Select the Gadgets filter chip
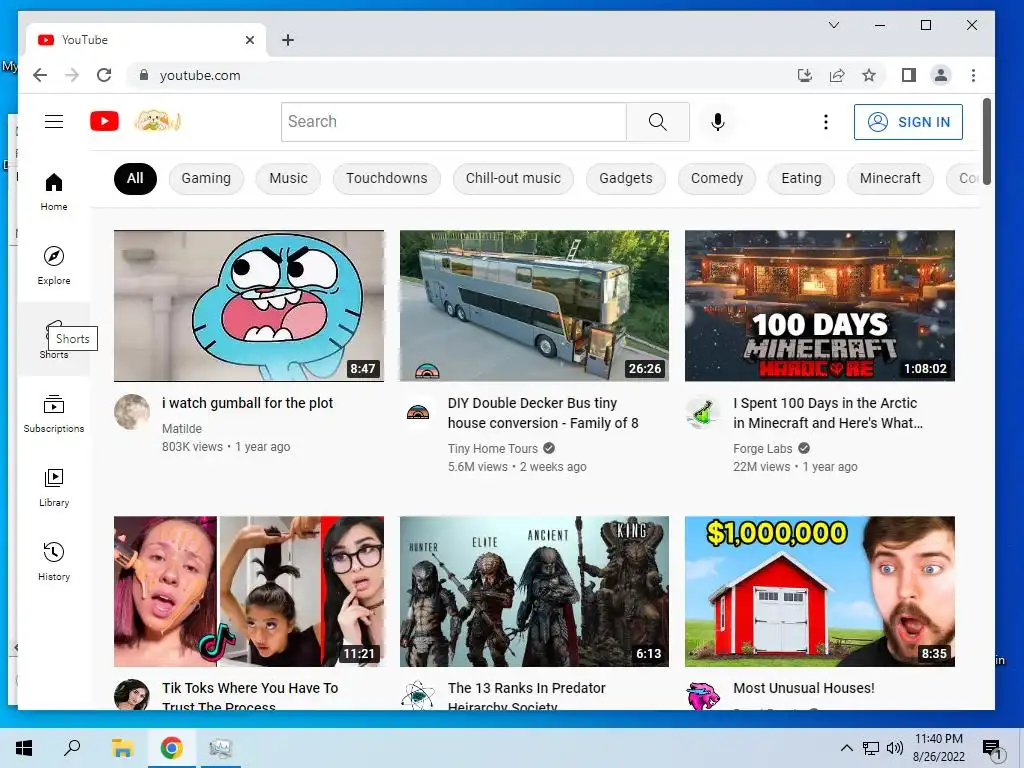Image resolution: width=1024 pixels, height=768 pixels. coord(626,178)
